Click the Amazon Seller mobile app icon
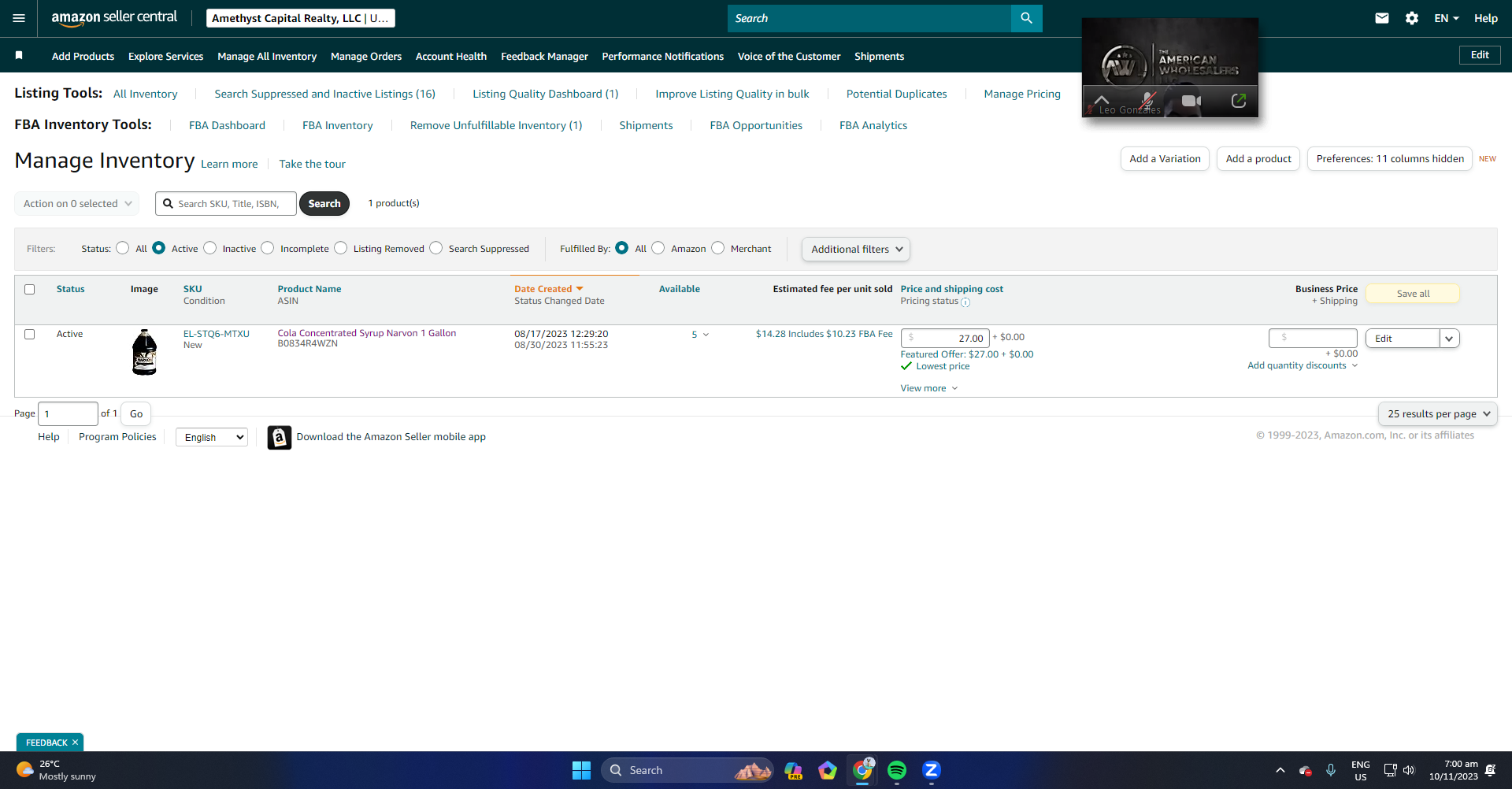 pyautogui.click(x=279, y=437)
